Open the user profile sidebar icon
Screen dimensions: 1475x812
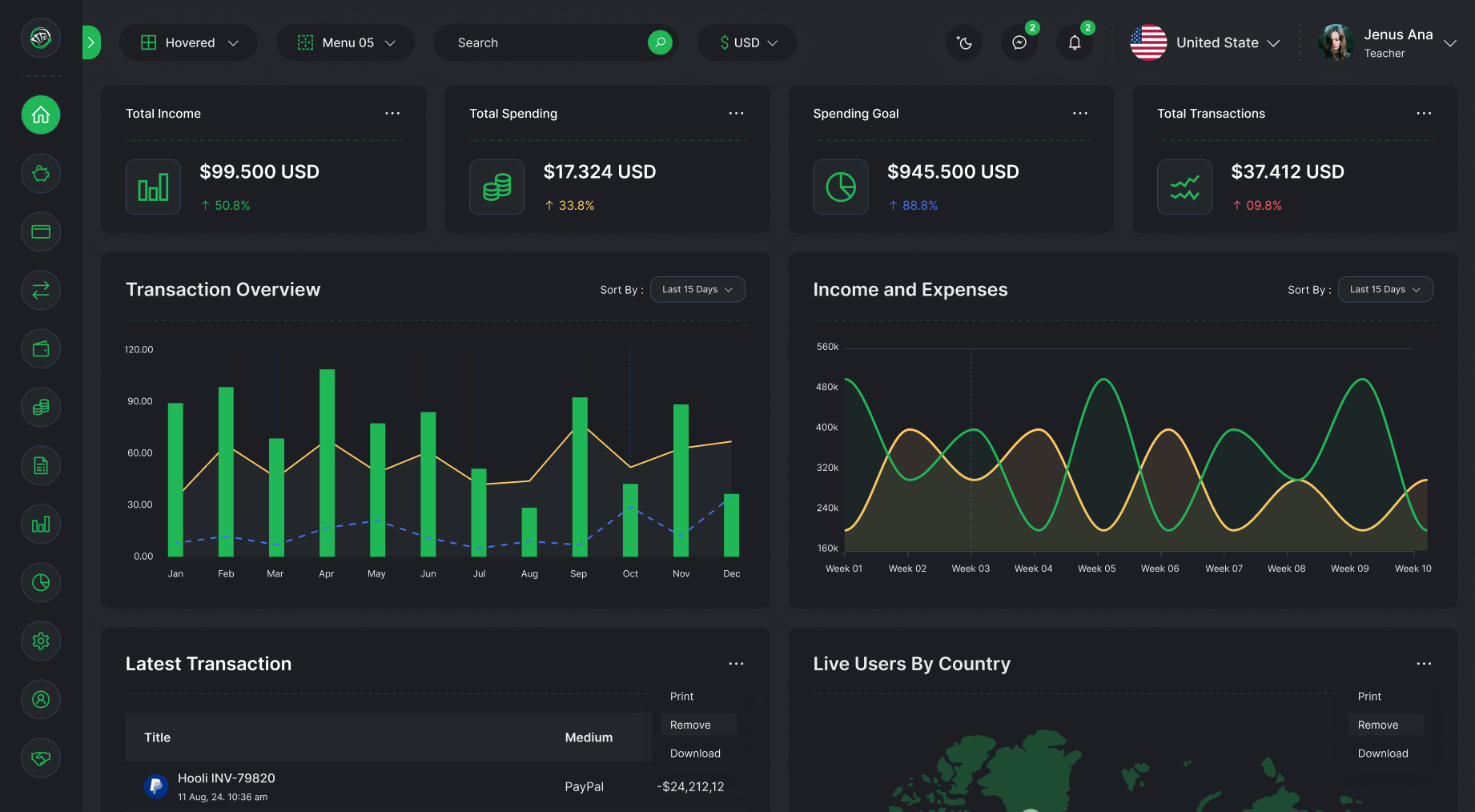point(41,700)
